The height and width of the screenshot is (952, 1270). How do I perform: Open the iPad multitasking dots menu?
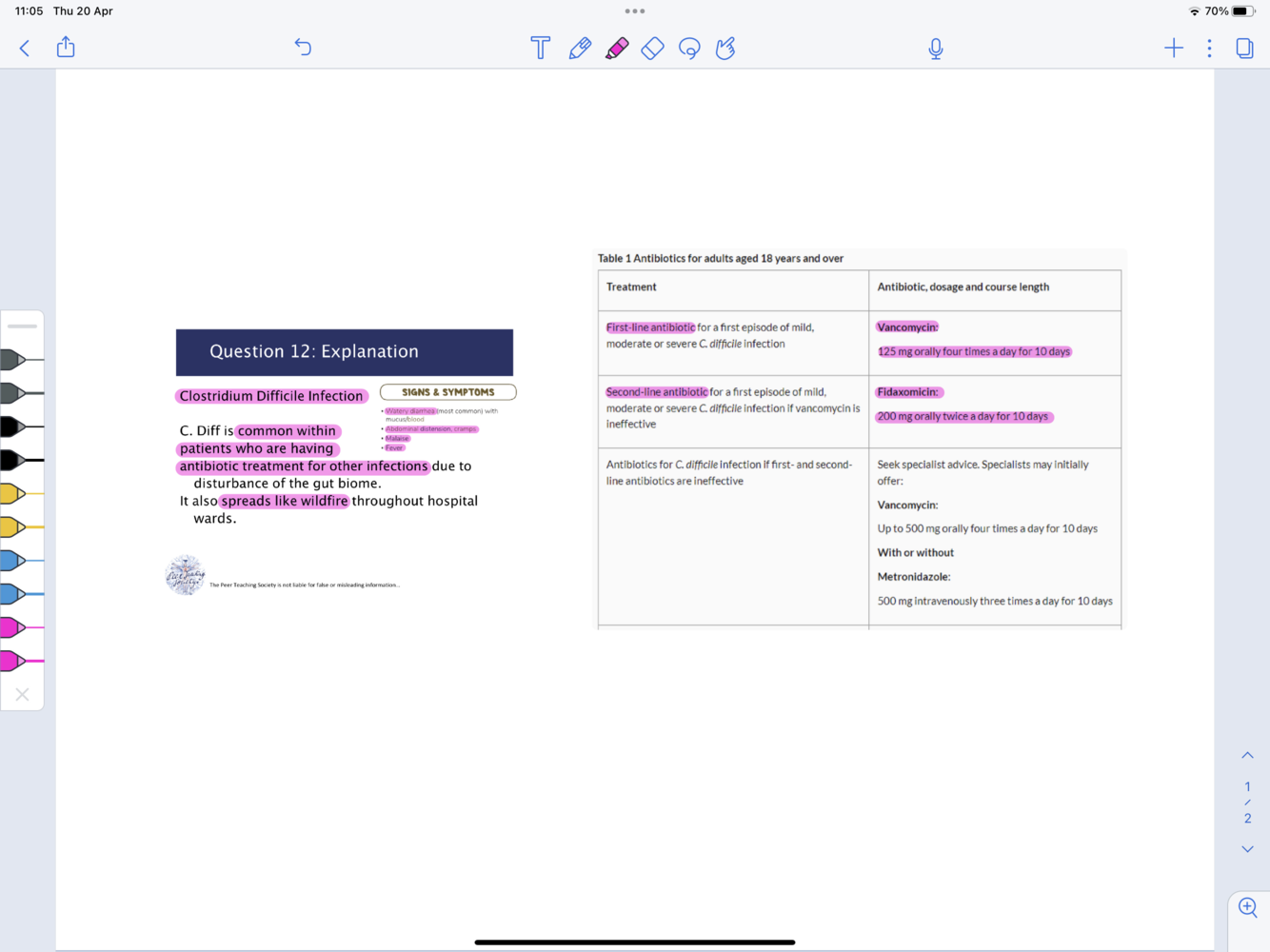[x=635, y=11]
